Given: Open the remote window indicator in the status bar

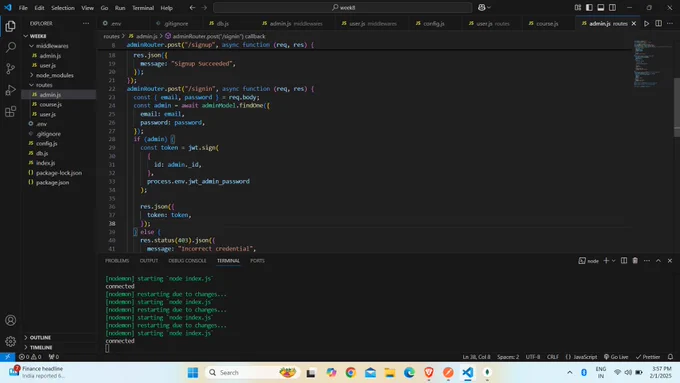Looking at the screenshot, I should [x=7, y=357].
